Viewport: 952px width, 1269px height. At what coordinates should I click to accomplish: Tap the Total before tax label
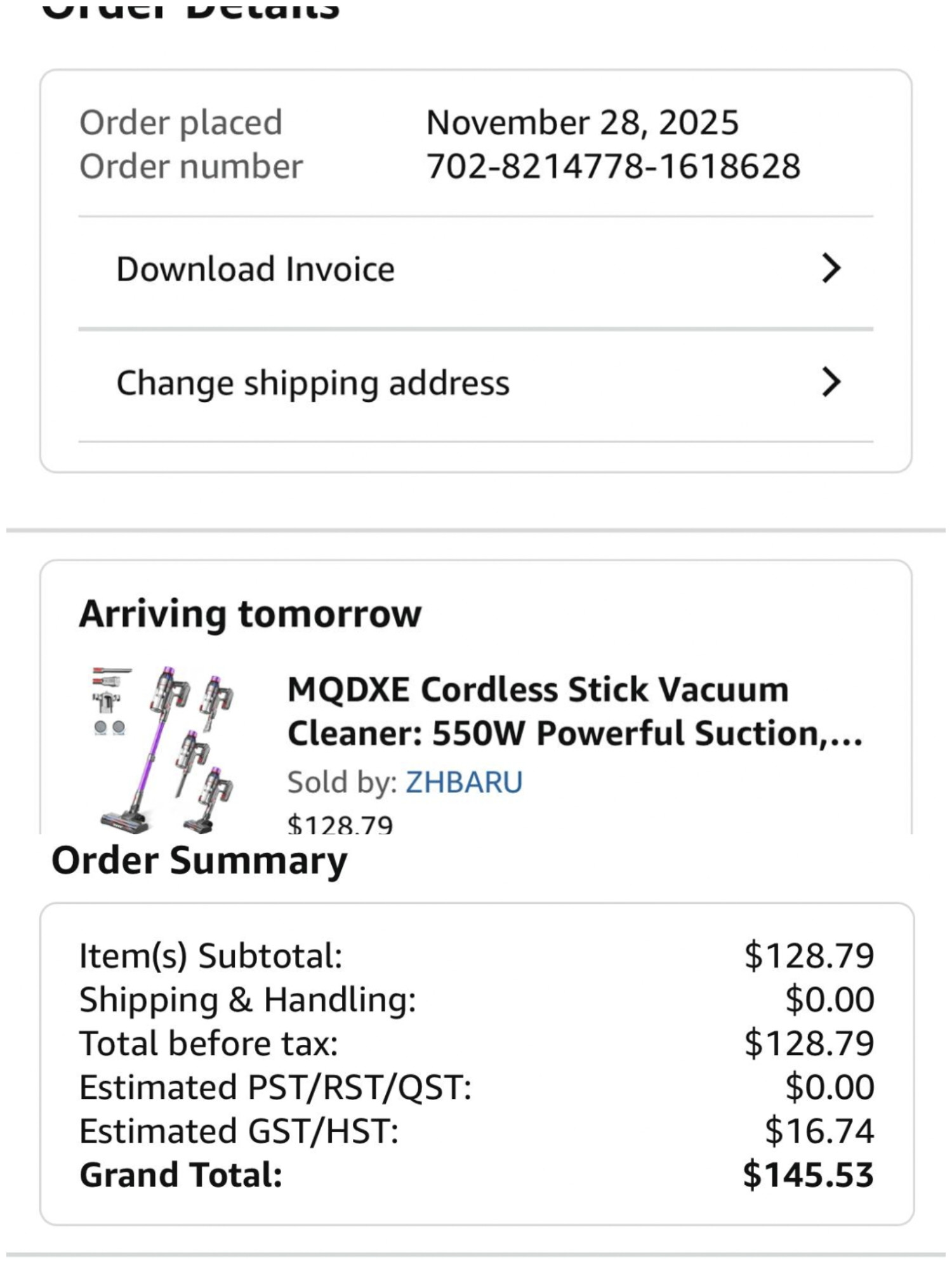pos(209,1044)
